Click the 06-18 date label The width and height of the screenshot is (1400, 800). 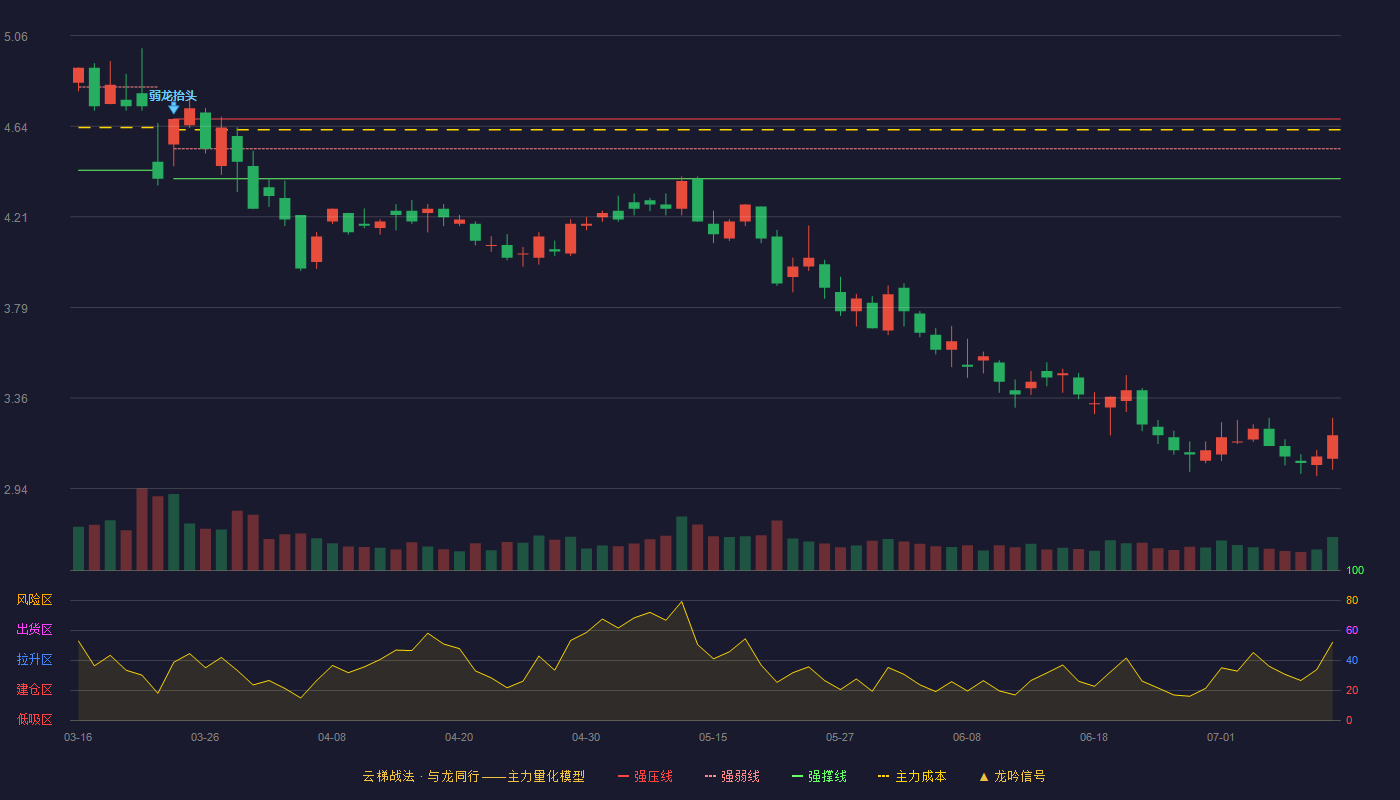[1094, 737]
